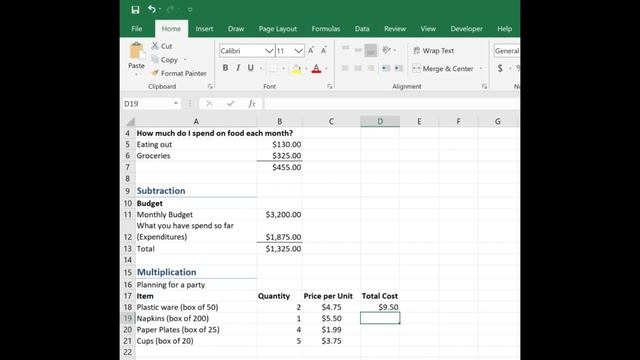Select Top Align icon

345,50
